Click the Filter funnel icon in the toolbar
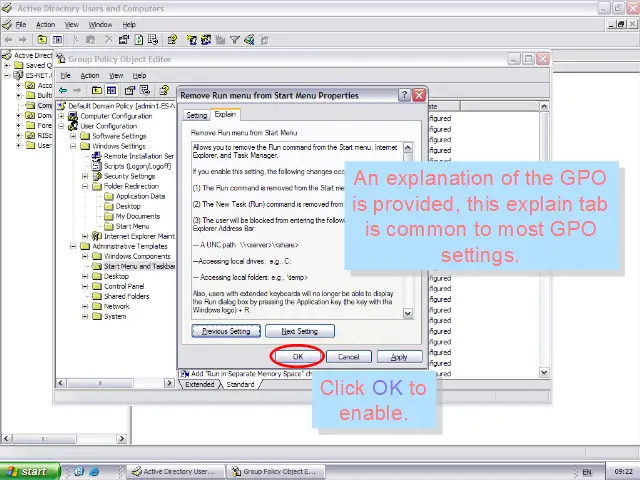The height and width of the screenshot is (480, 640). 235,40
